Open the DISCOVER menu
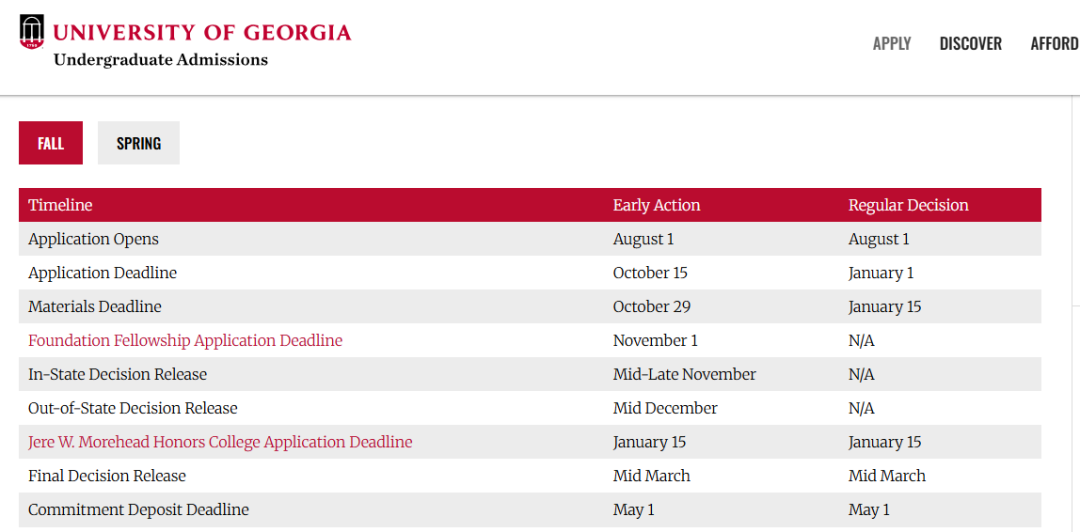This screenshot has height=532, width=1080. 970,44
